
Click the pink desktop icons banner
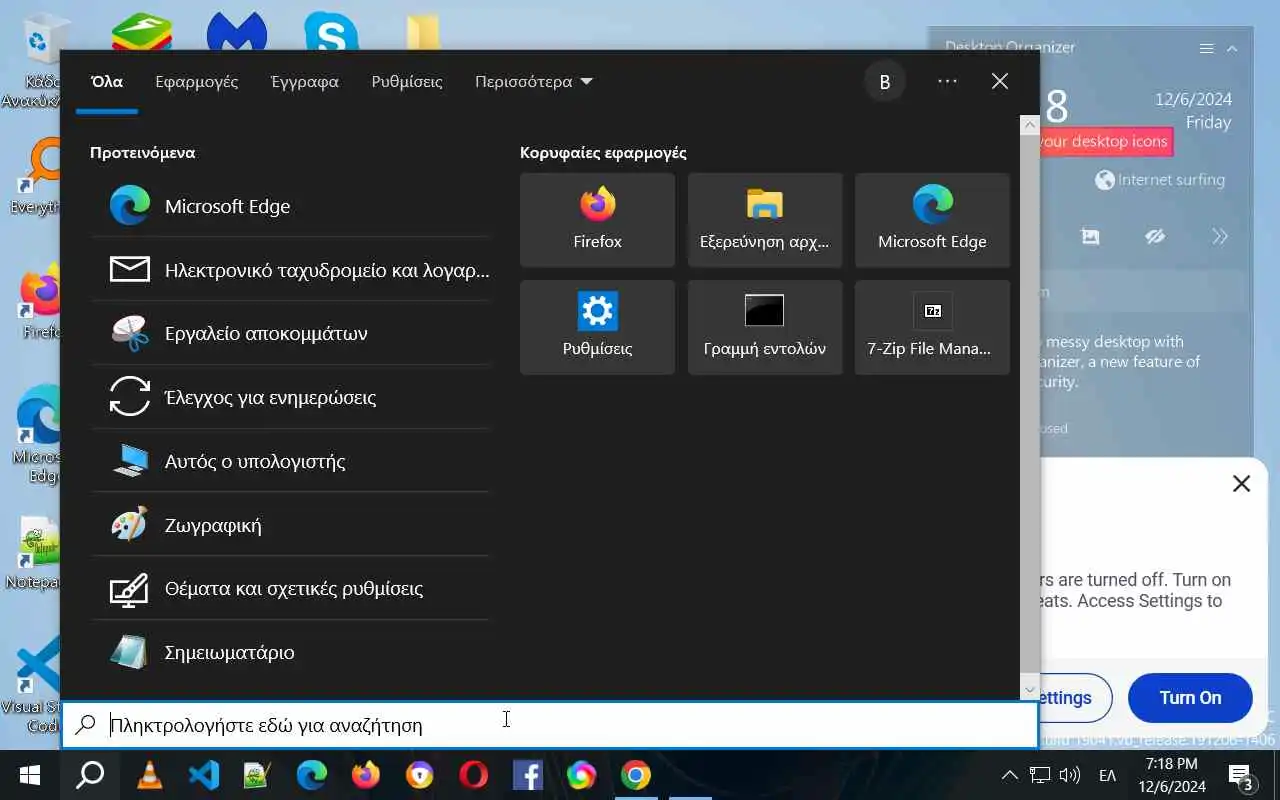click(x=1105, y=142)
